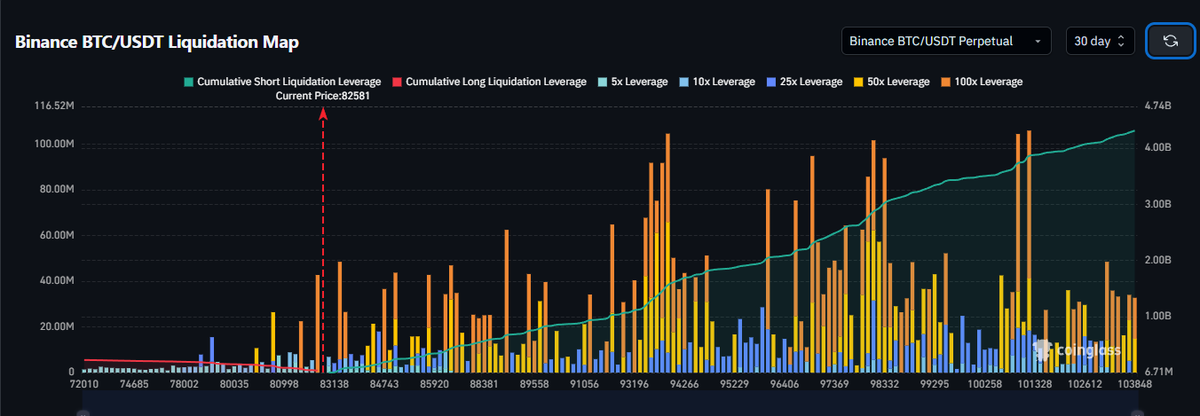Open the 30 day range selector
This screenshot has height=416, width=1200.
click(x=1100, y=41)
